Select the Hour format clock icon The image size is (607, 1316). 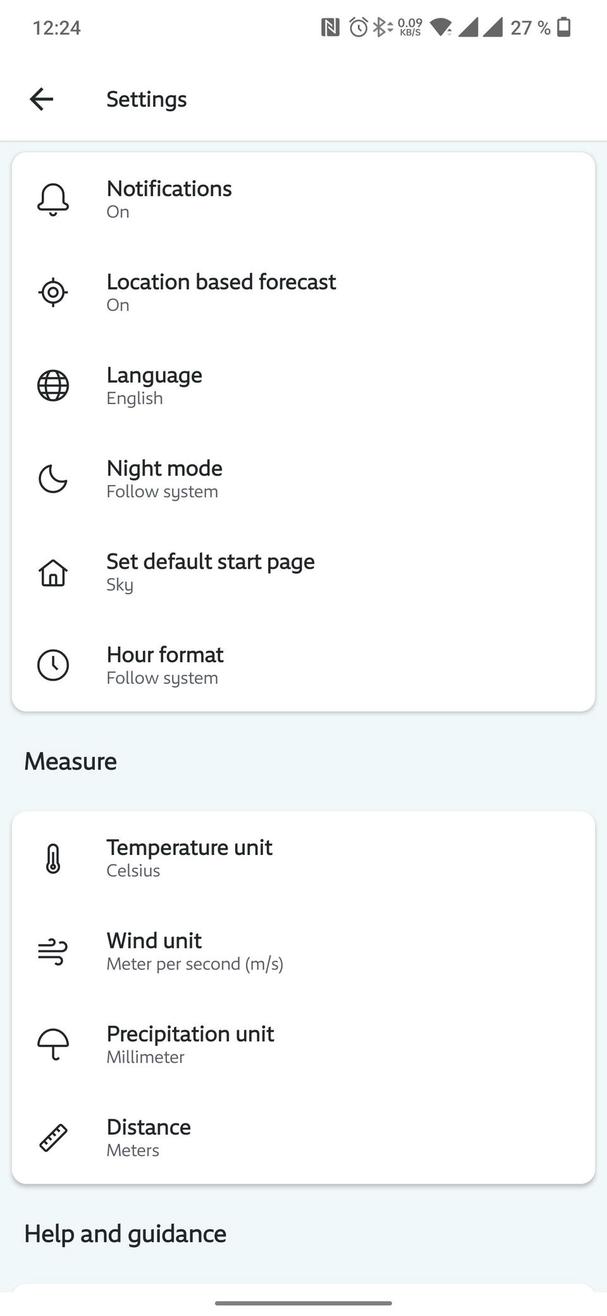(52, 665)
